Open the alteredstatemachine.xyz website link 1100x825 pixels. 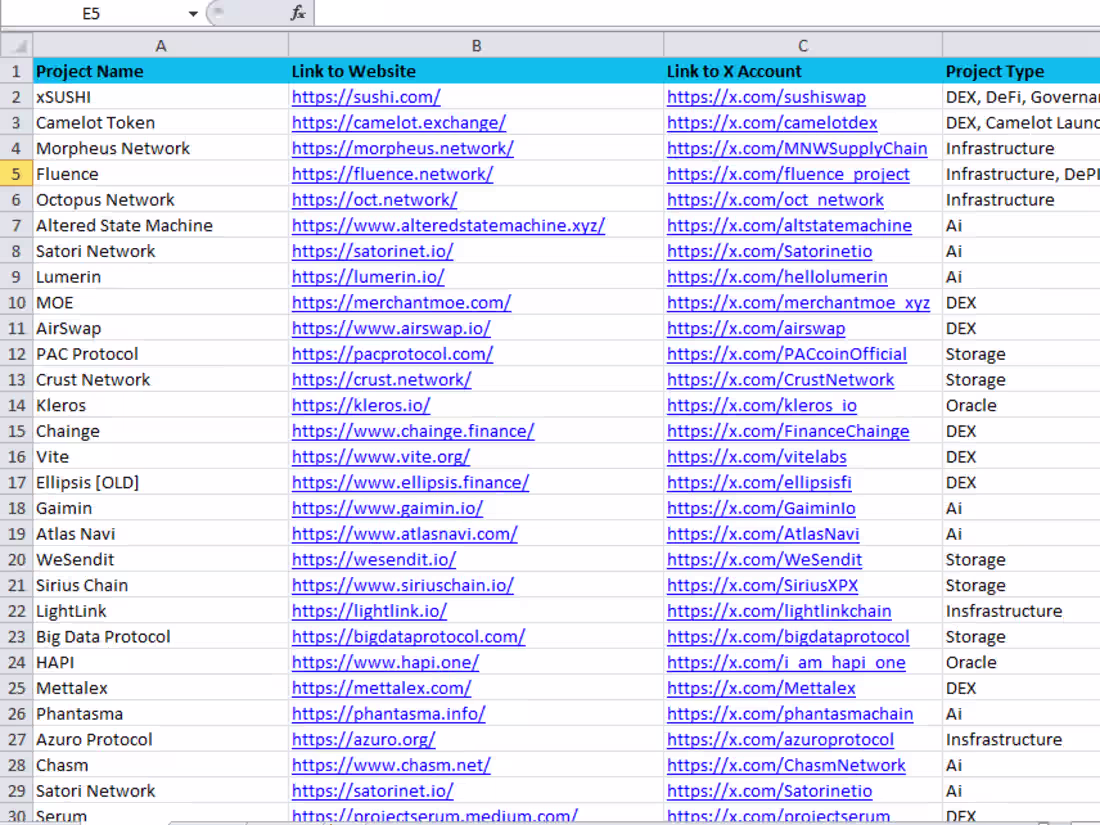pyautogui.click(x=448, y=226)
